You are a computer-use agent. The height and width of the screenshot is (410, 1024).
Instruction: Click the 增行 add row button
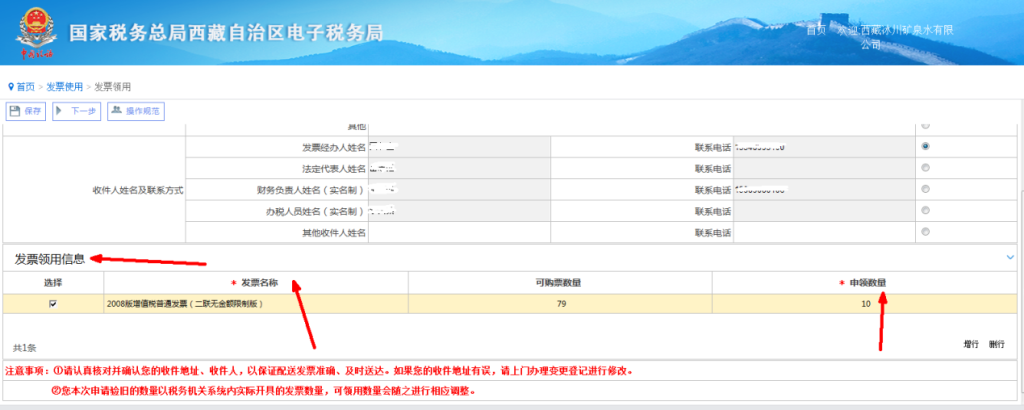pos(970,344)
